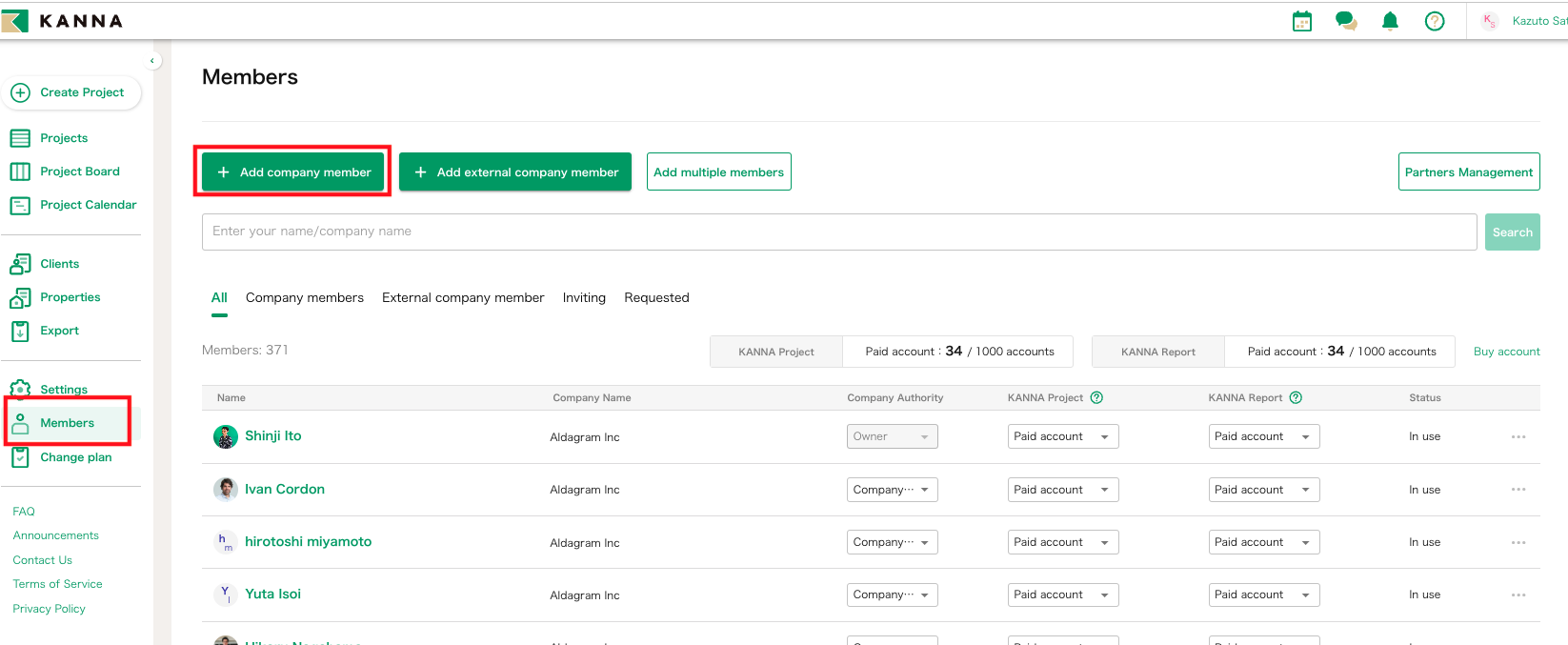1568x645 pixels.
Task: Open the chat messages icon
Action: pos(1346,21)
